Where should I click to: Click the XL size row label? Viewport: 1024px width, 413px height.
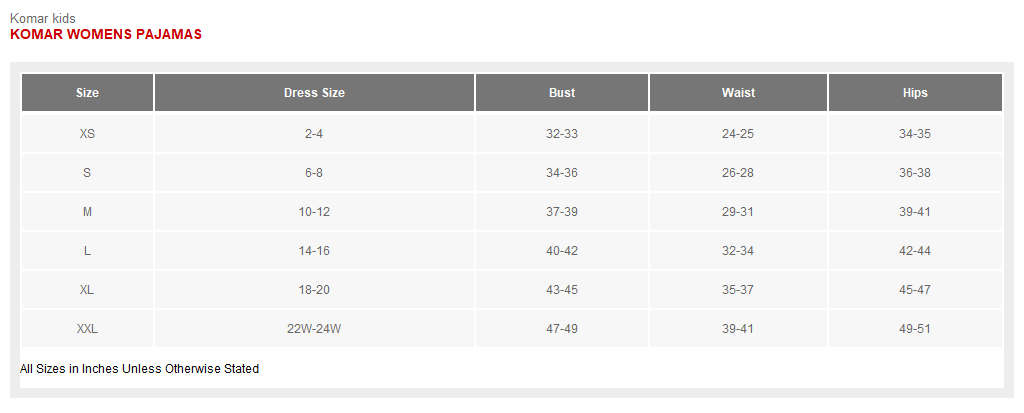coord(87,290)
